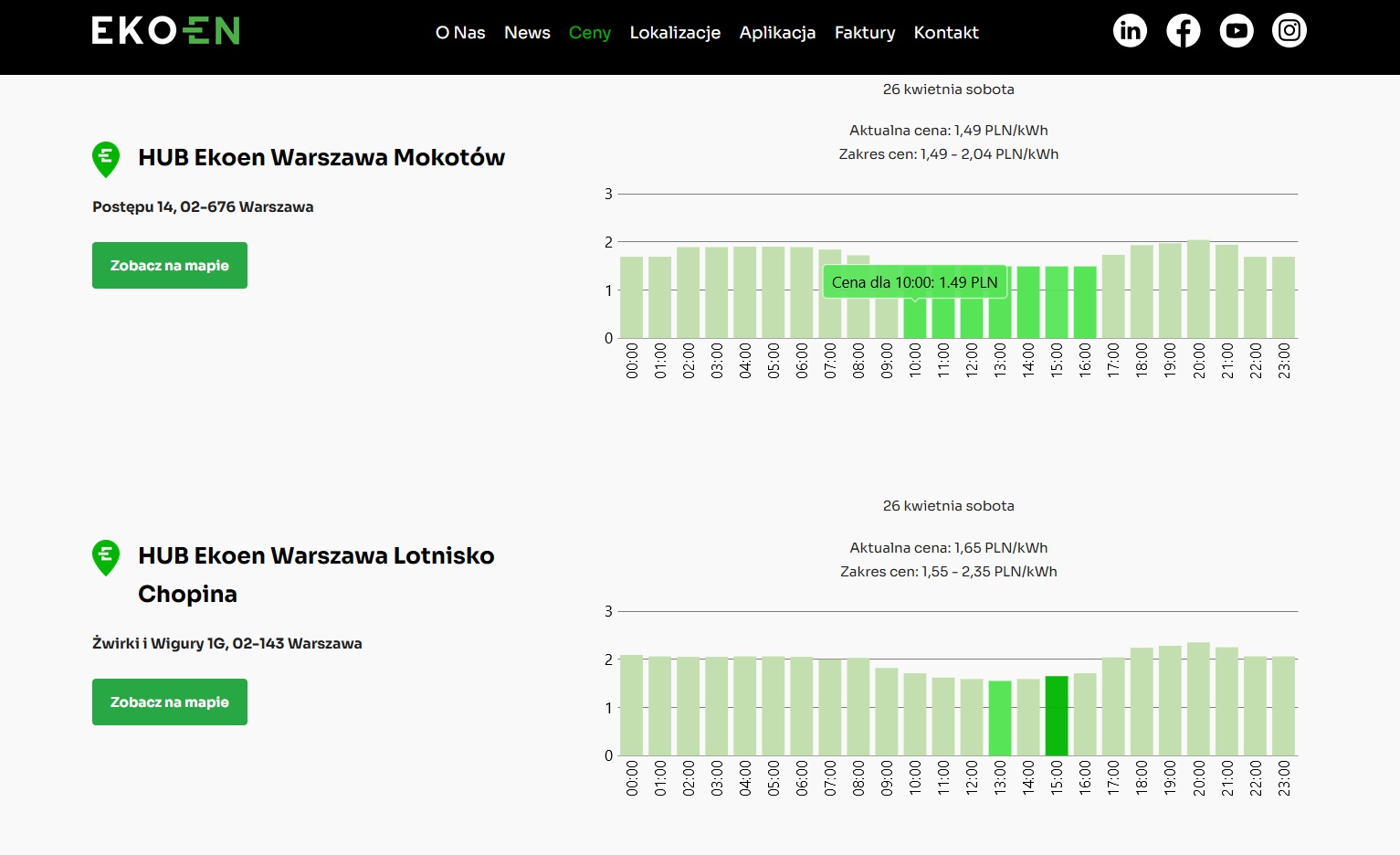The height and width of the screenshot is (855, 1400).
Task: Click the HUB Ekoen Warszawa Lotnisko Chopina heading
Action: point(316,575)
